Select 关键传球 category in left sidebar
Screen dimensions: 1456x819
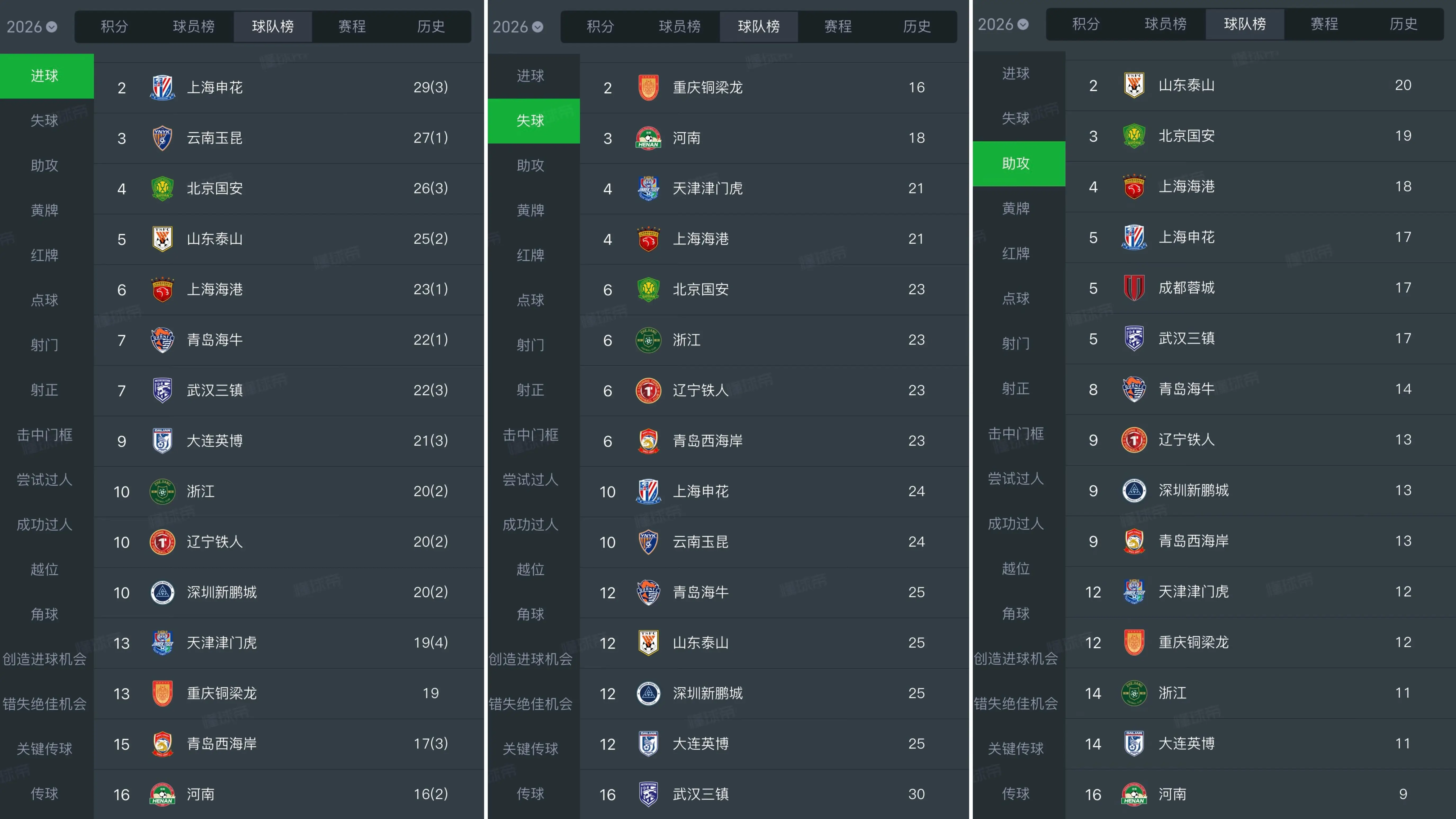pyautogui.click(x=45, y=749)
